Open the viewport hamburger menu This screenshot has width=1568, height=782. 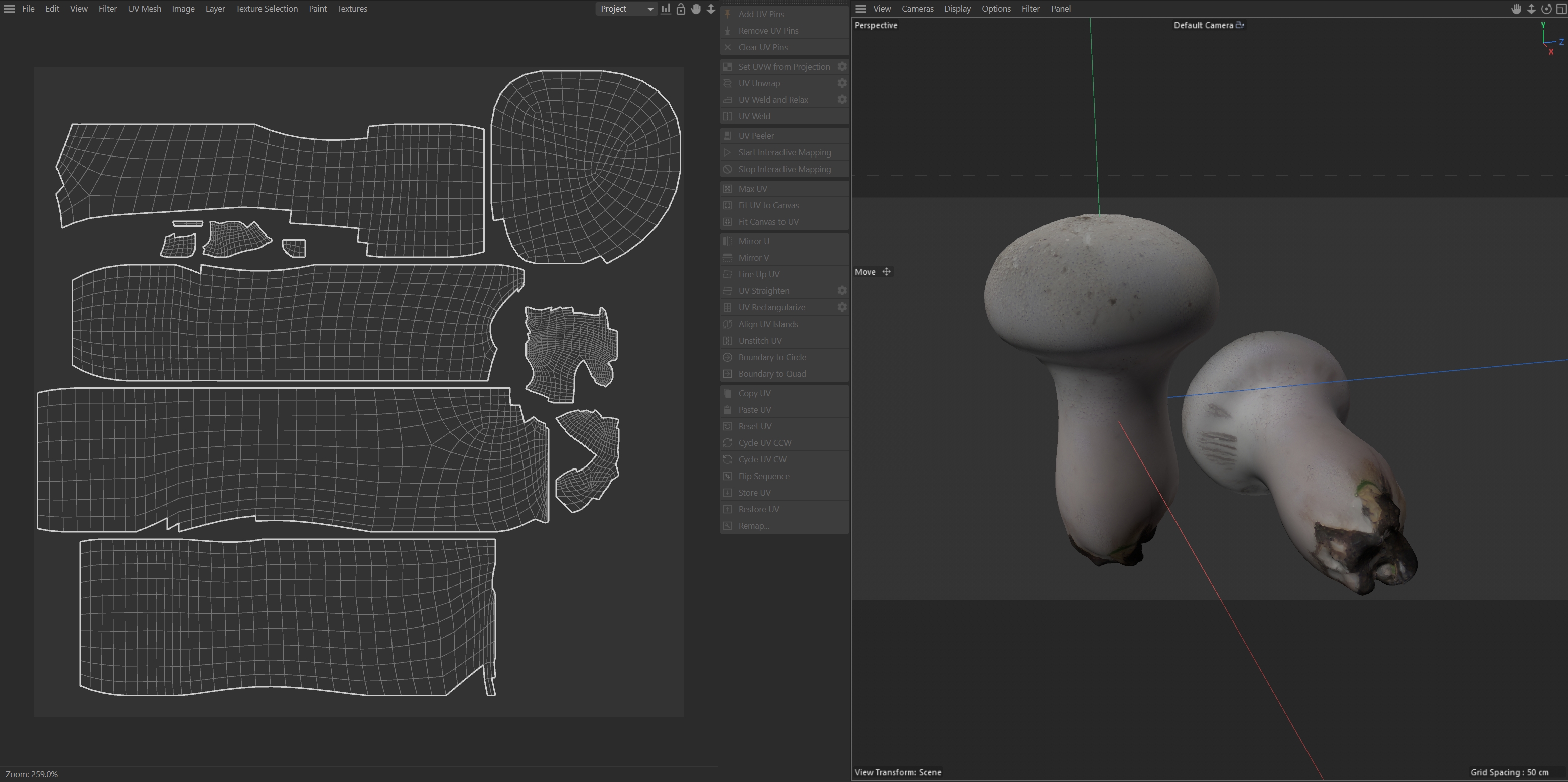coord(861,9)
